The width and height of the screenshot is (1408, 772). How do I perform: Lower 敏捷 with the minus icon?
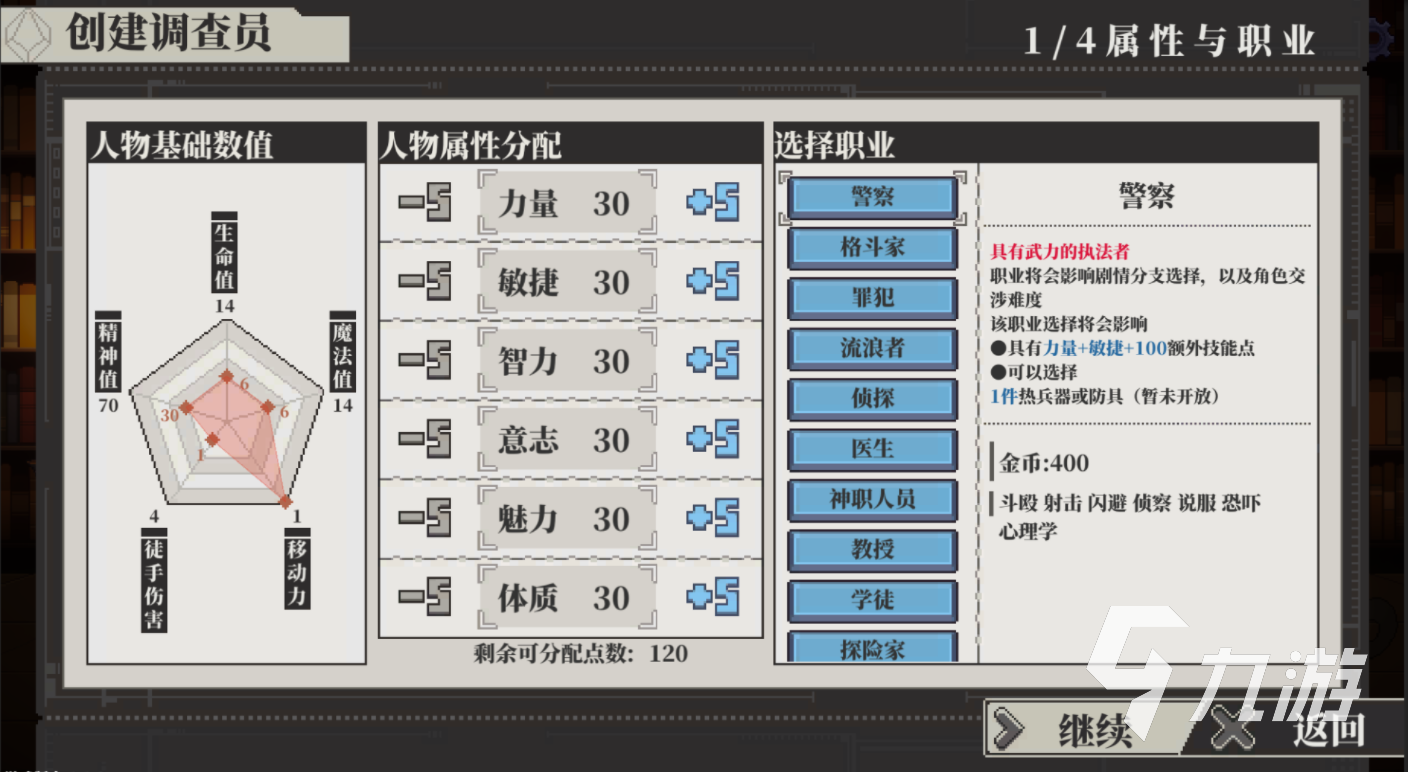425,282
